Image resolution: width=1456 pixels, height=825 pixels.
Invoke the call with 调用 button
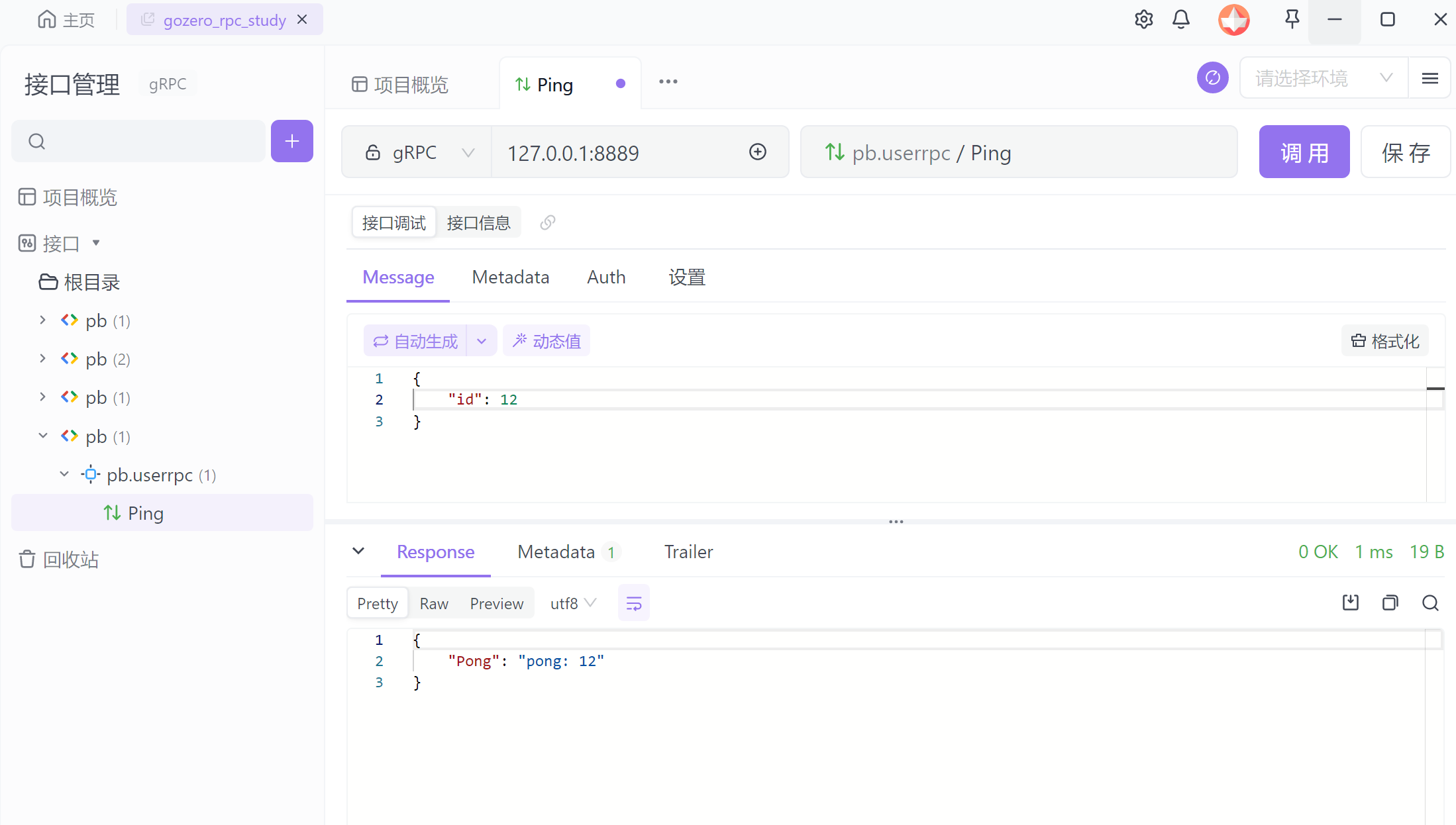pyautogui.click(x=1304, y=152)
